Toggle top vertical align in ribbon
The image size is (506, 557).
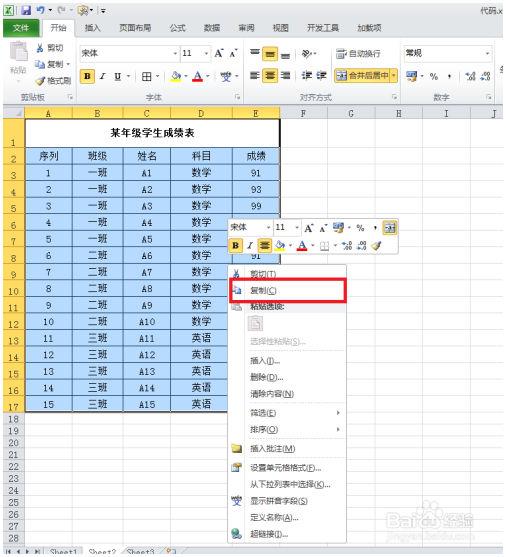click(x=255, y=54)
